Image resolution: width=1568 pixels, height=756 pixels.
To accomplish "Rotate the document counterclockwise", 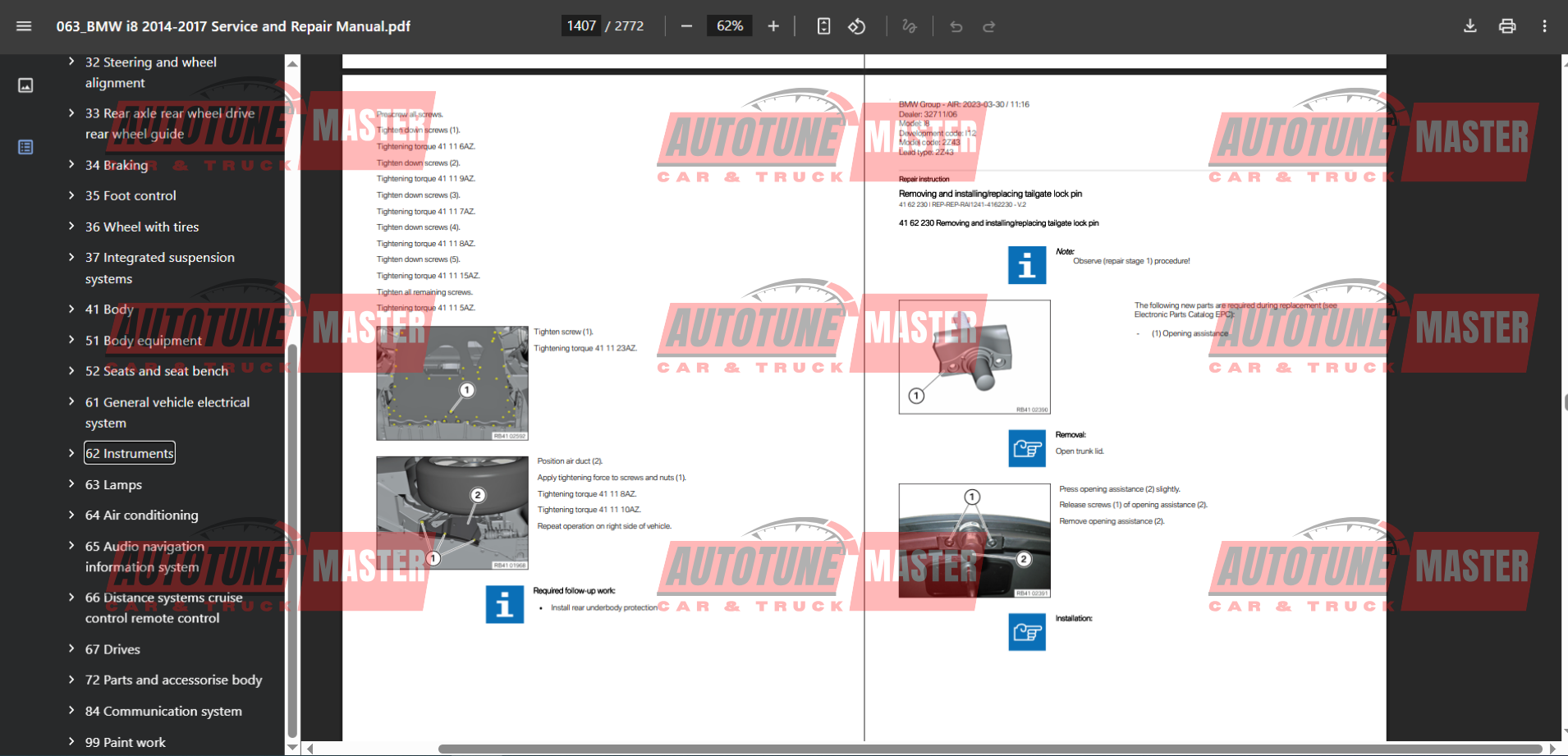I will coord(856,26).
